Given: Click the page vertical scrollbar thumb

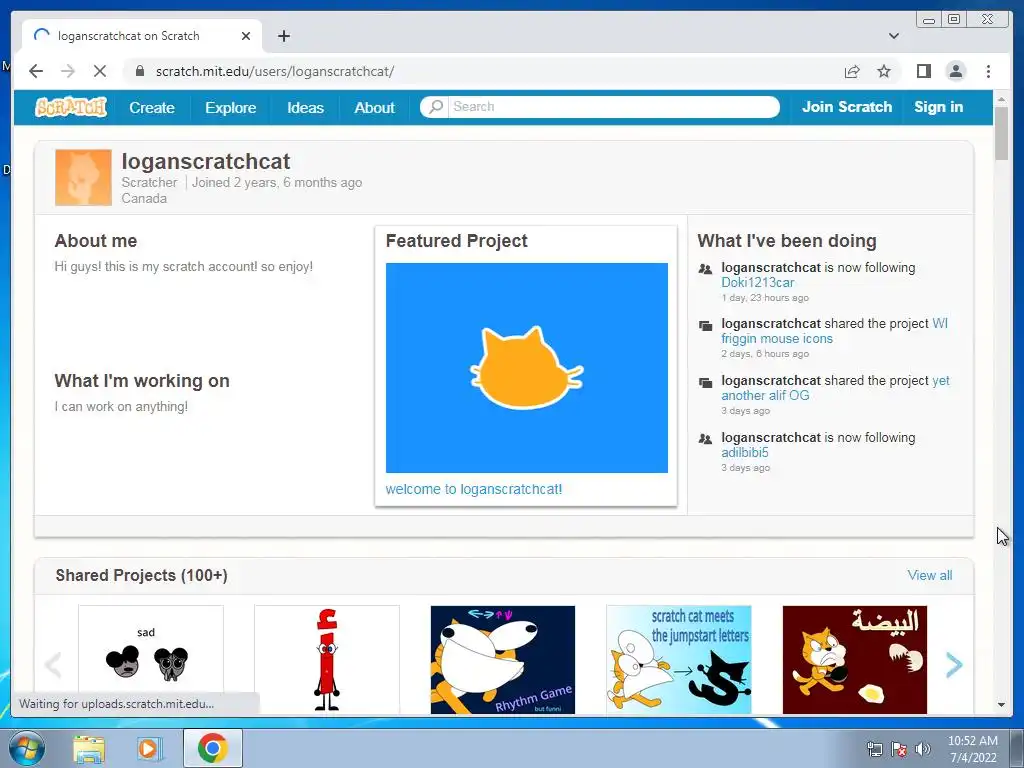Looking at the screenshot, I should coord(1001,133).
